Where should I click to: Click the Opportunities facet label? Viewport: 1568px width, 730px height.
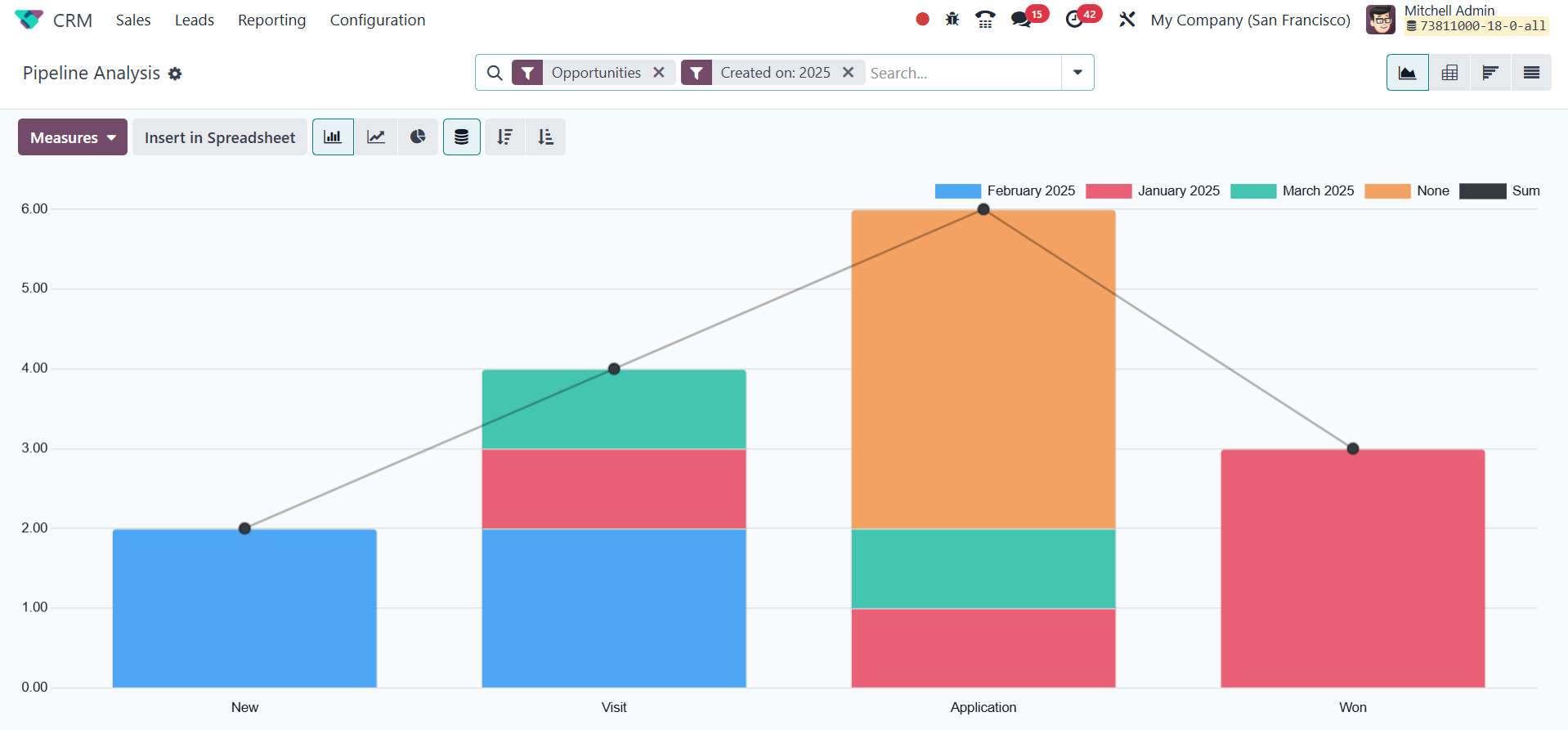coord(596,73)
